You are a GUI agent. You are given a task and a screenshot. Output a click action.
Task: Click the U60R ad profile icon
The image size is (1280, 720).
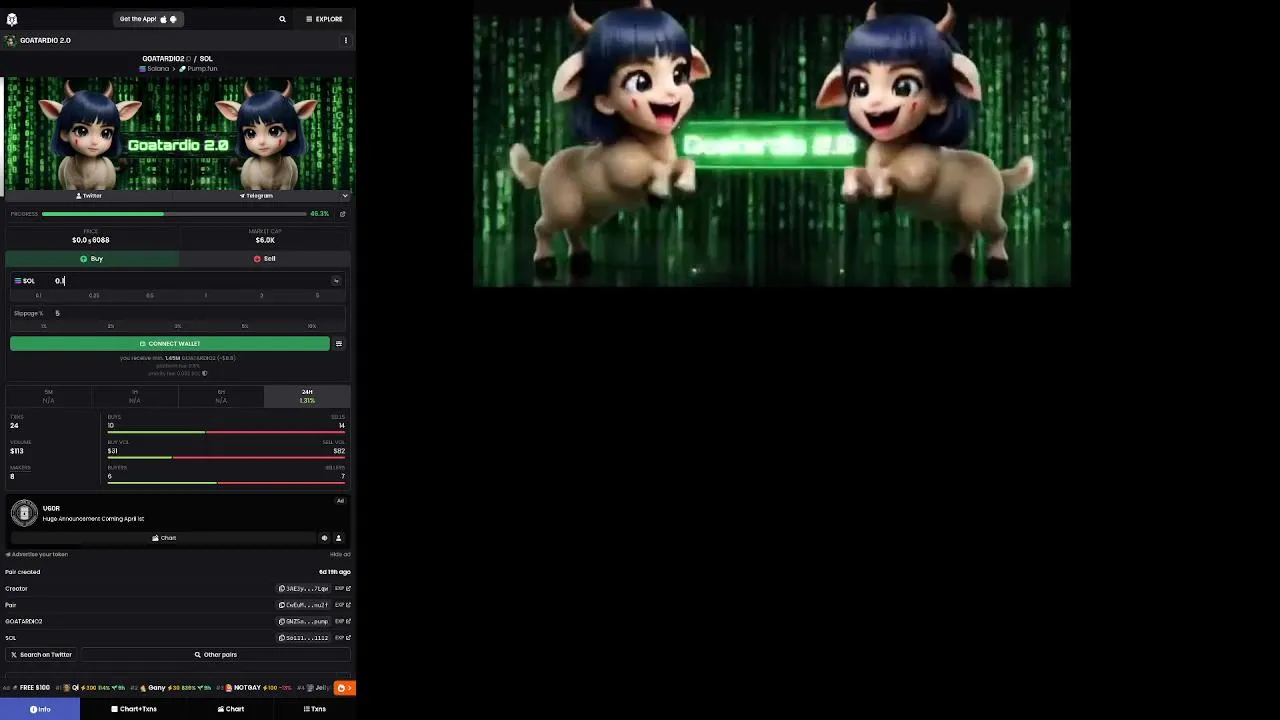[x=338, y=538]
